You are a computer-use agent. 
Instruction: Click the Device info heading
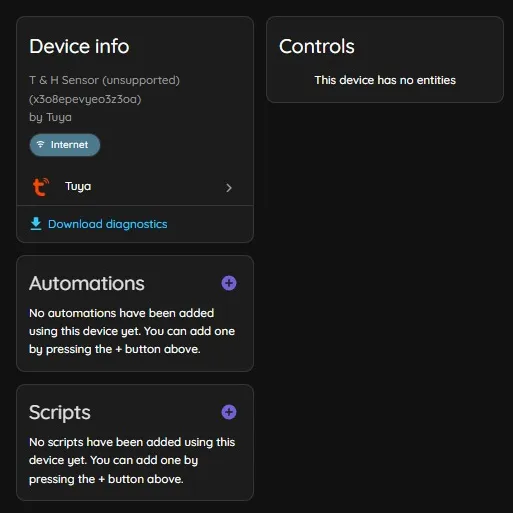(x=79, y=46)
